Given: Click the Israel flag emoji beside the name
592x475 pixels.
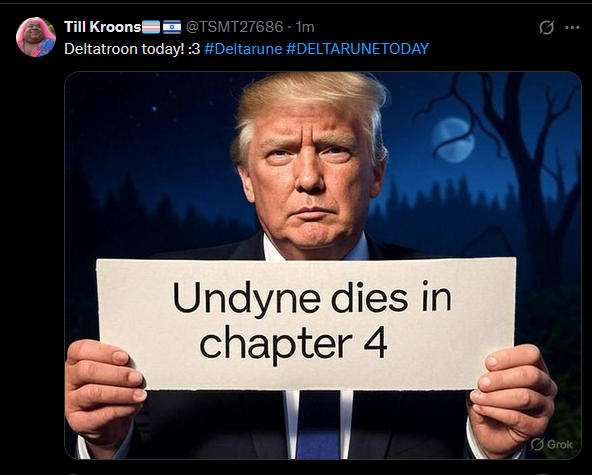Looking at the screenshot, I should tap(172, 27).
